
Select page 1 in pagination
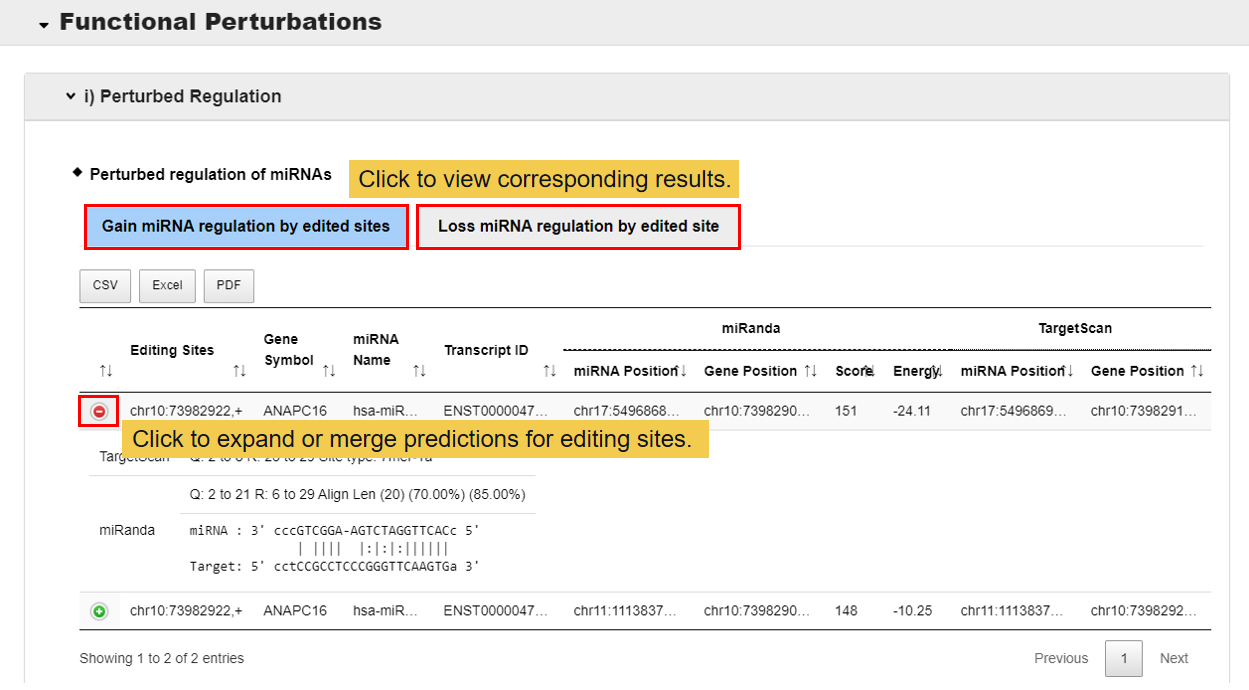click(x=1124, y=658)
